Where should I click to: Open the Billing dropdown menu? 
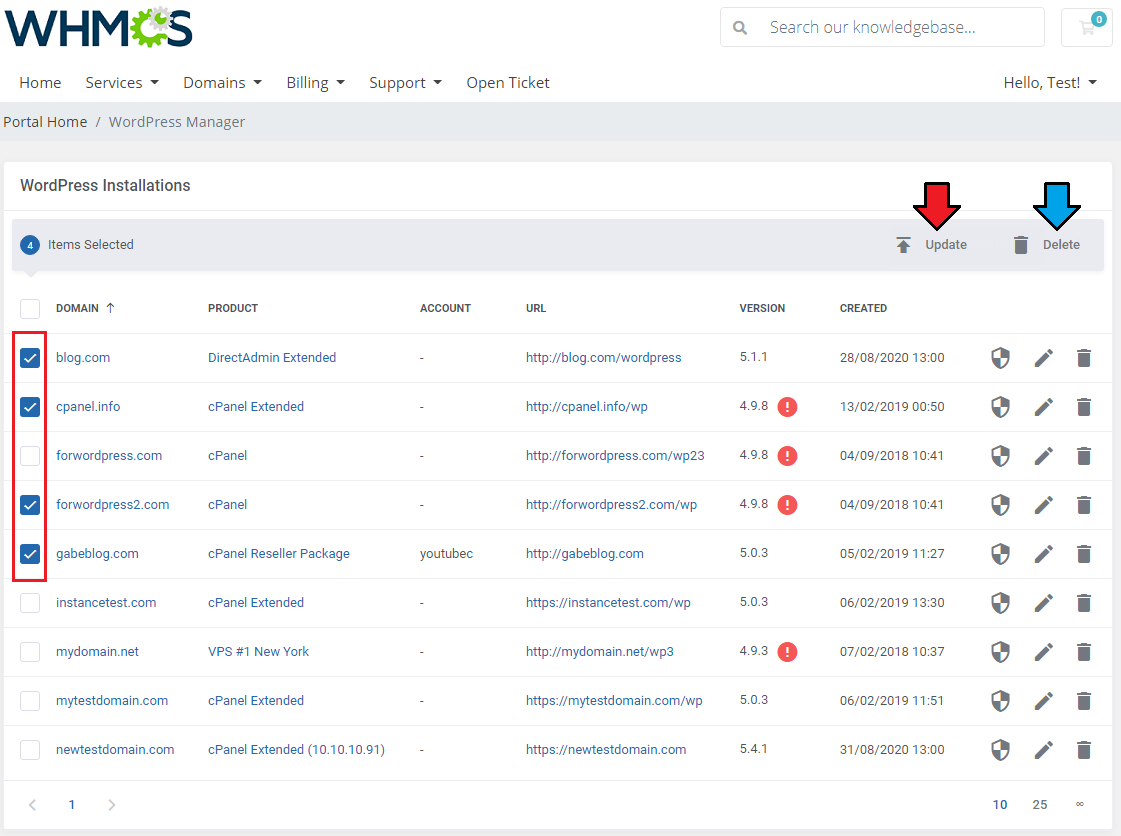tap(315, 83)
